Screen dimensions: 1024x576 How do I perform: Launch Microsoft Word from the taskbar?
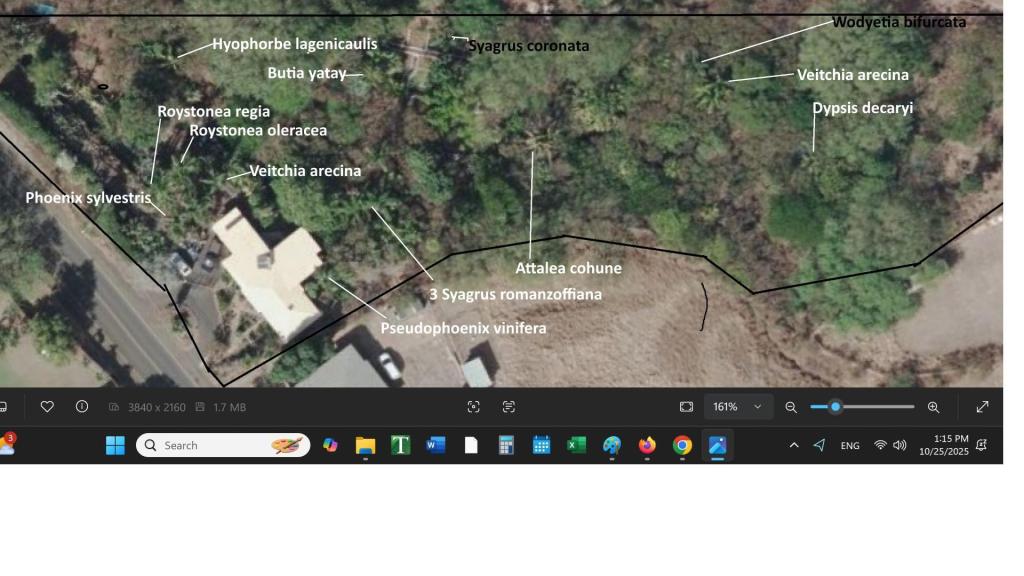pos(436,445)
